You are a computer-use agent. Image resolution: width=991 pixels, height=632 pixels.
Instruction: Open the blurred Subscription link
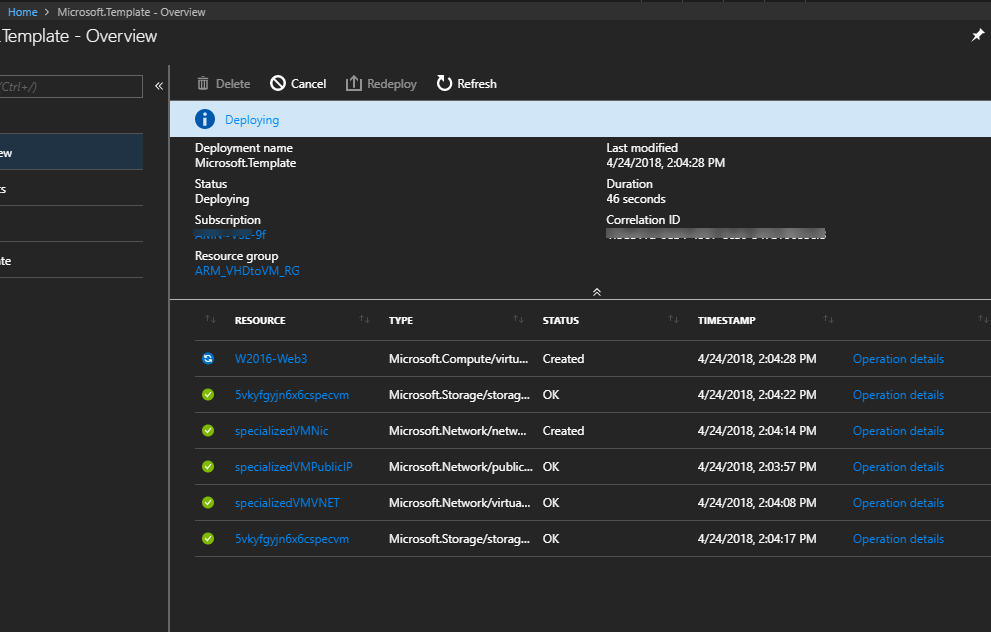(230, 234)
